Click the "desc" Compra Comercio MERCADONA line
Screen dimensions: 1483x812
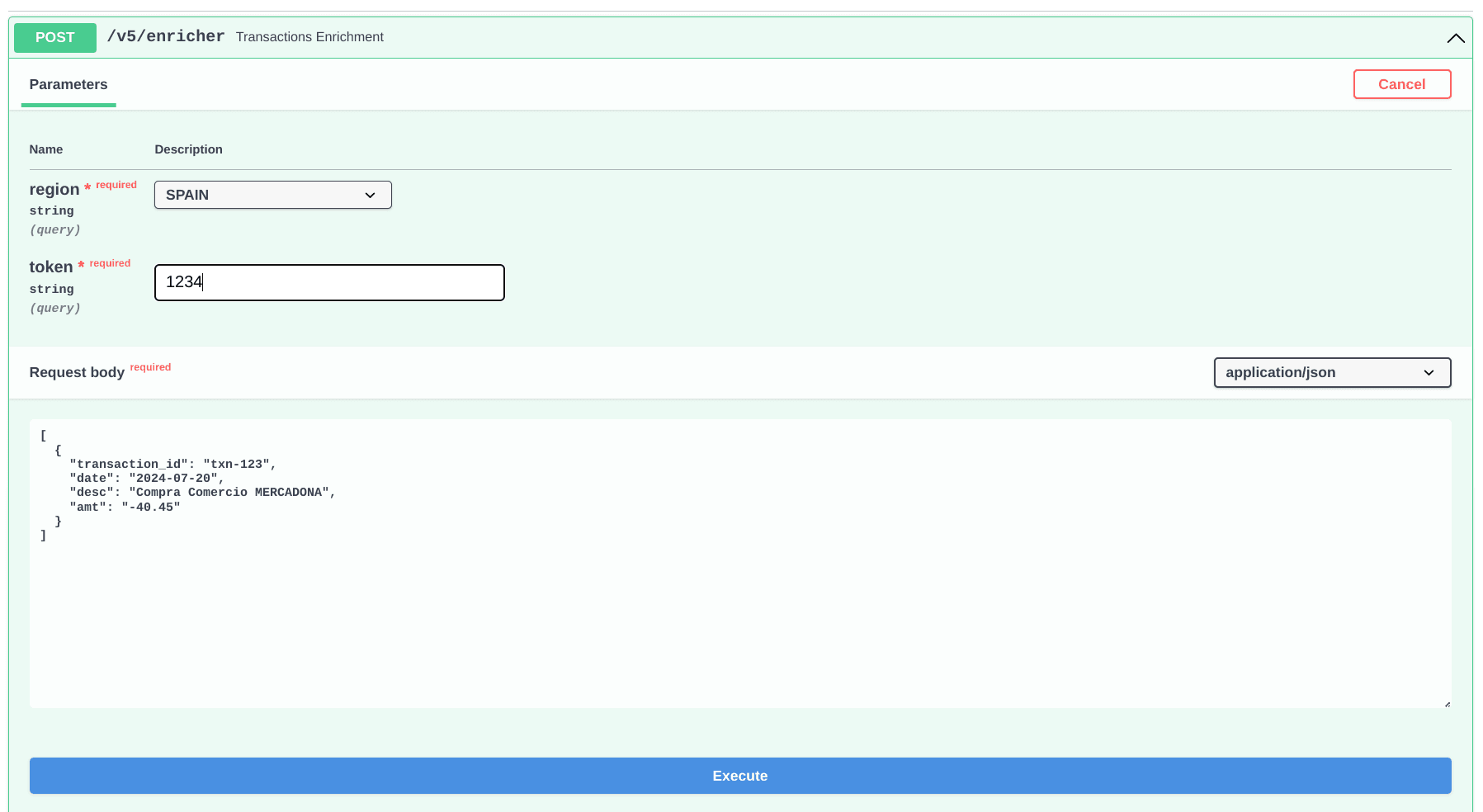[x=203, y=492]
